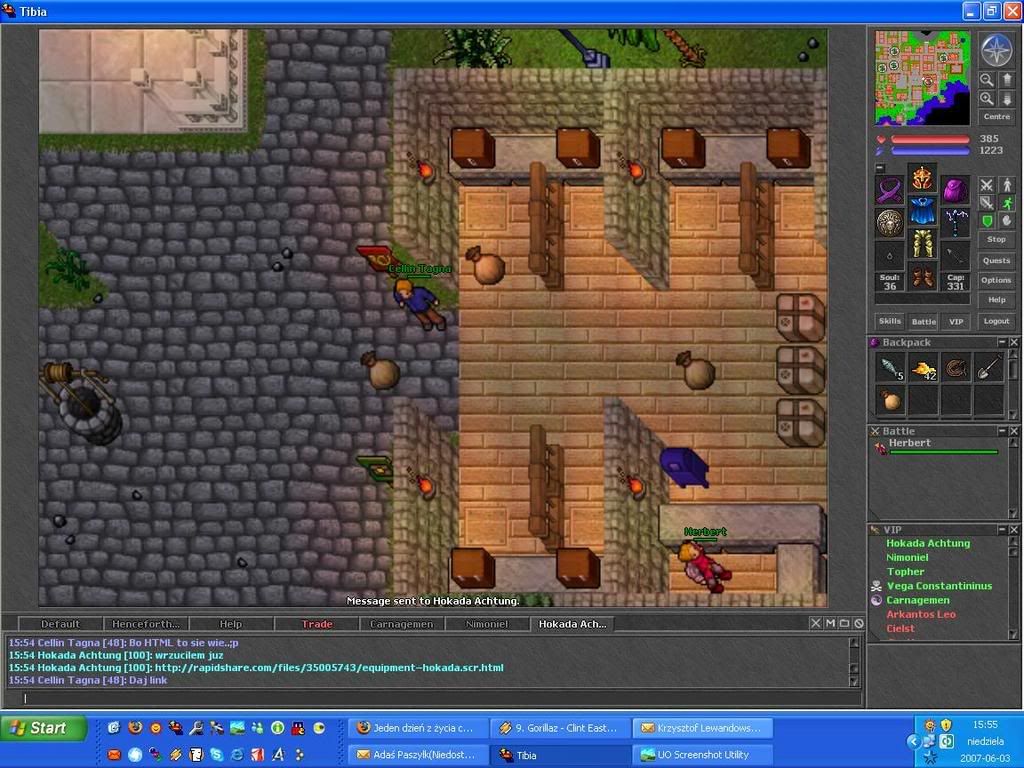Screen dimensions: 1024x768
Task: Toggle the Skills window button
Action: point(889,321)
